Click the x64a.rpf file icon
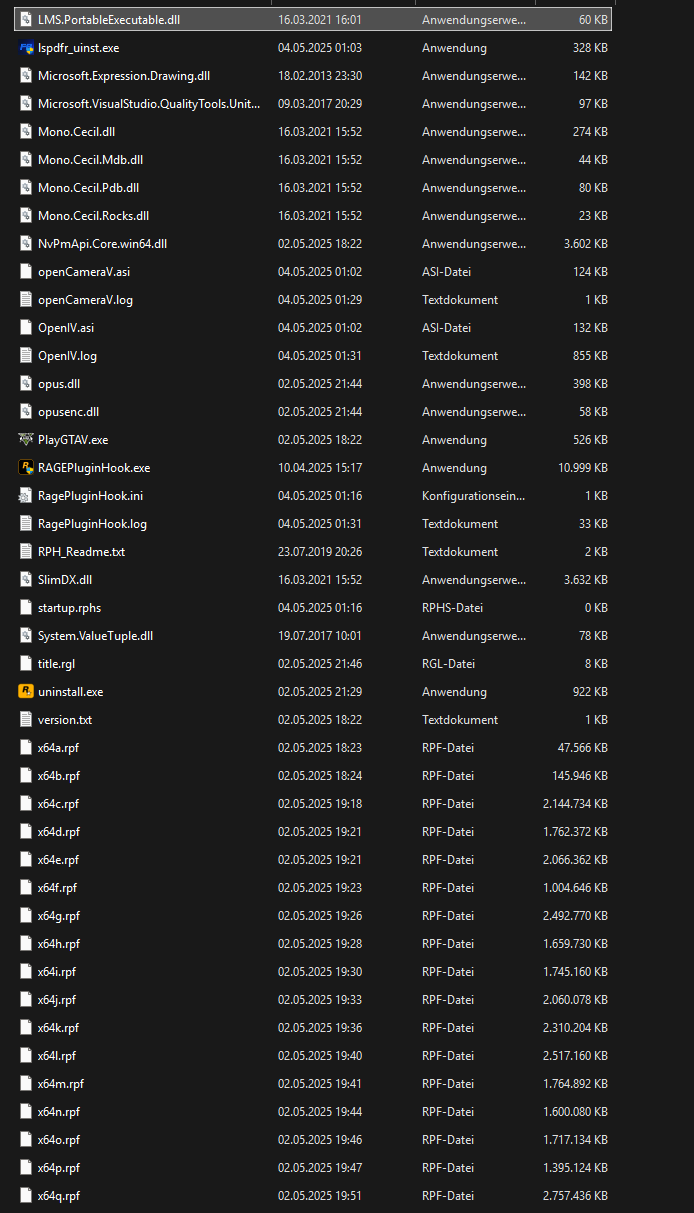694x1213 pixels. coord(26,748)
